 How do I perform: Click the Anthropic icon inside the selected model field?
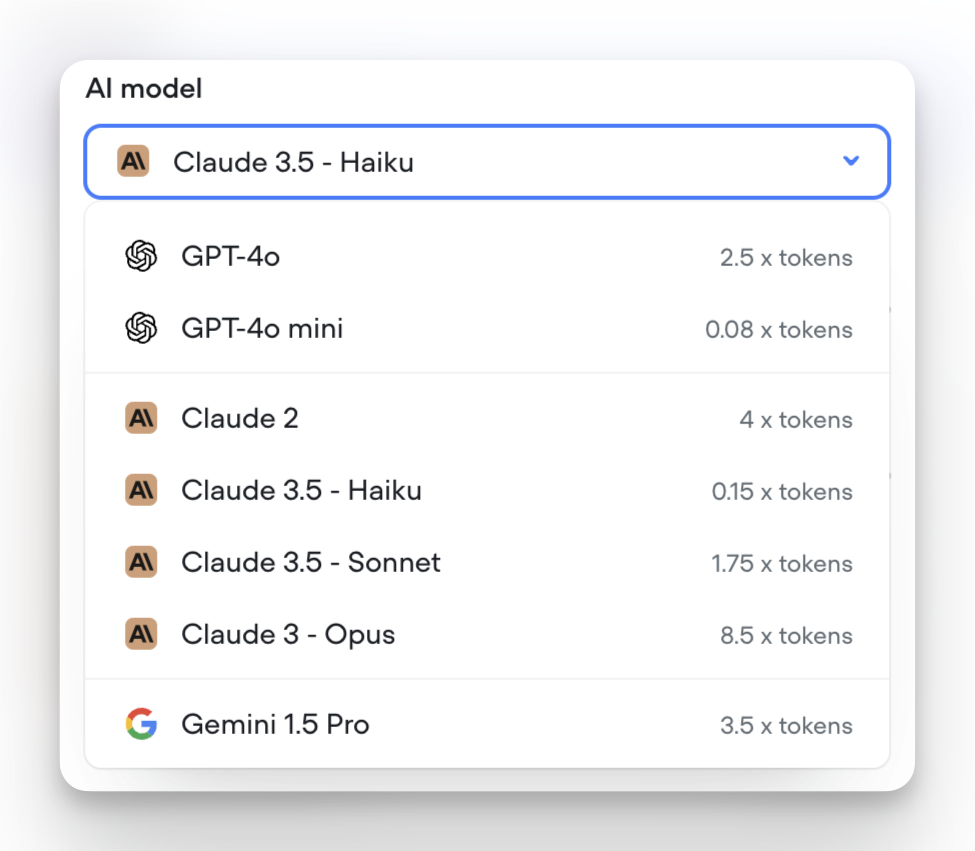pos(132,161)
